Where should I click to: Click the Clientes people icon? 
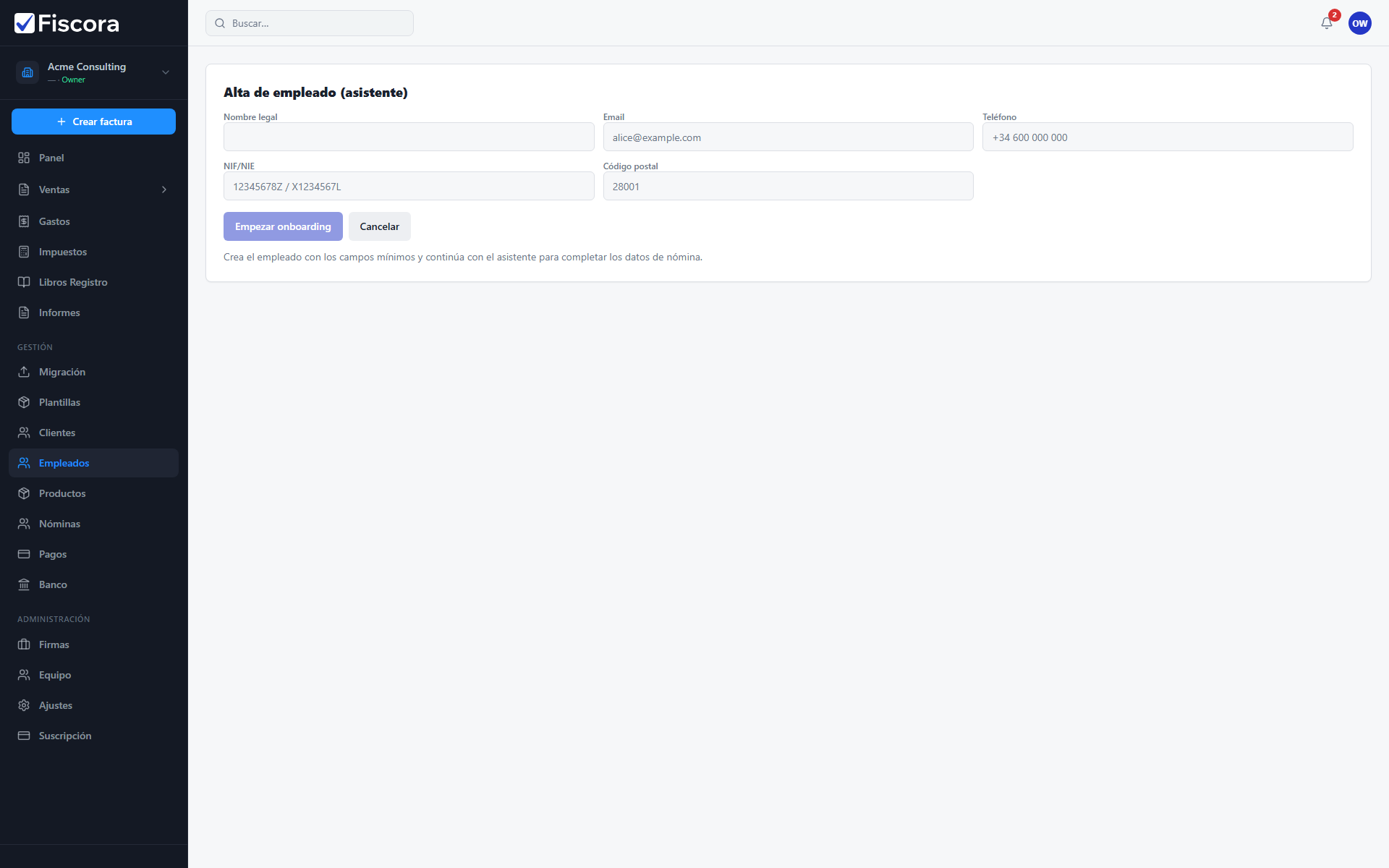24,433
